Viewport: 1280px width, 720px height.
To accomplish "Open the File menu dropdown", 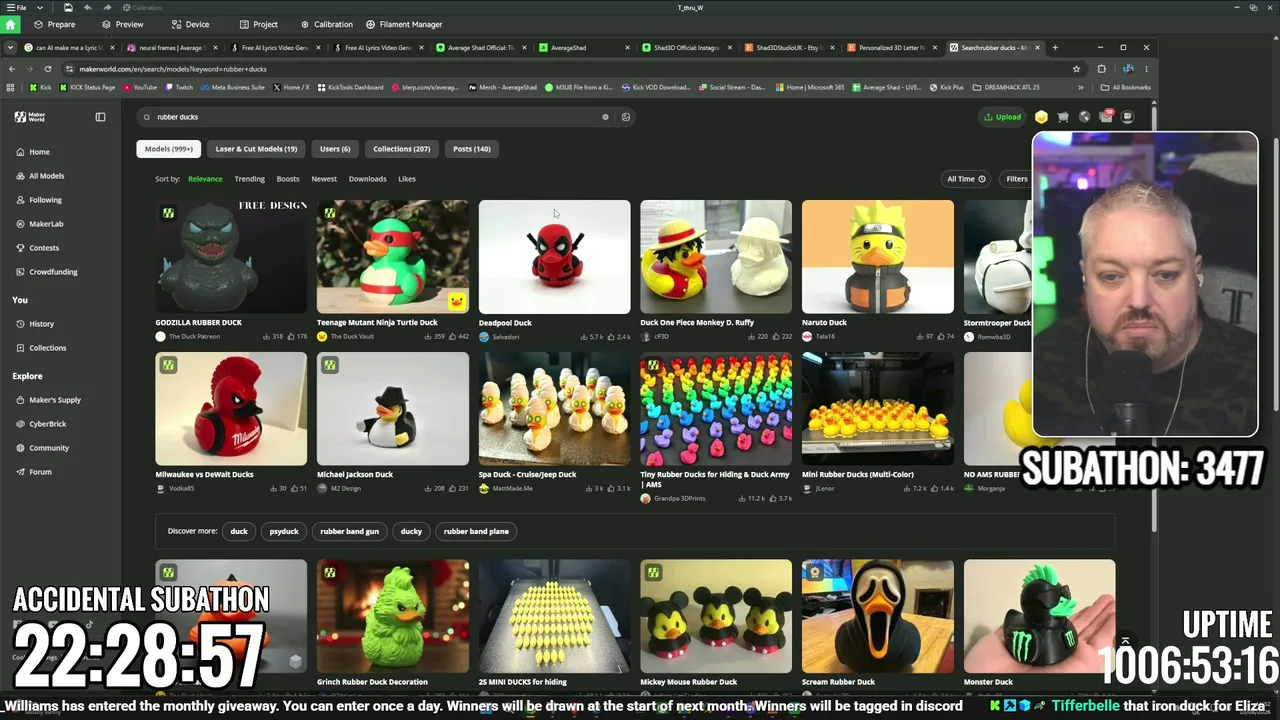I will coord(18,8).
